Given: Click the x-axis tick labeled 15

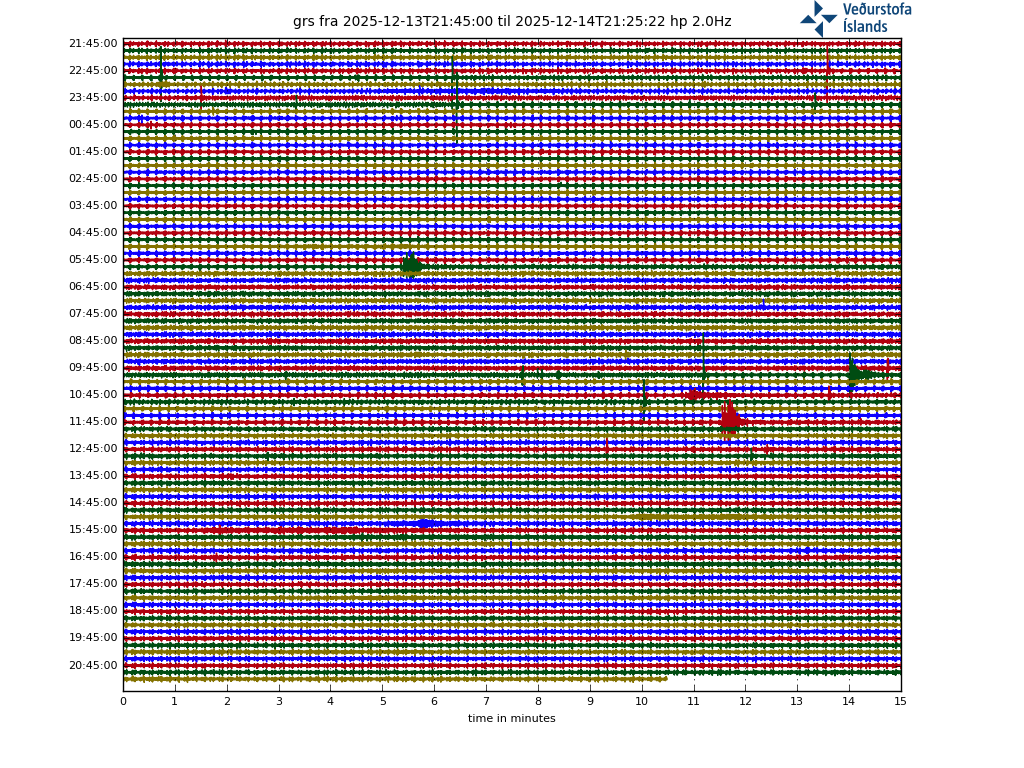Looking at the screenshot, I should click(900, 701).
